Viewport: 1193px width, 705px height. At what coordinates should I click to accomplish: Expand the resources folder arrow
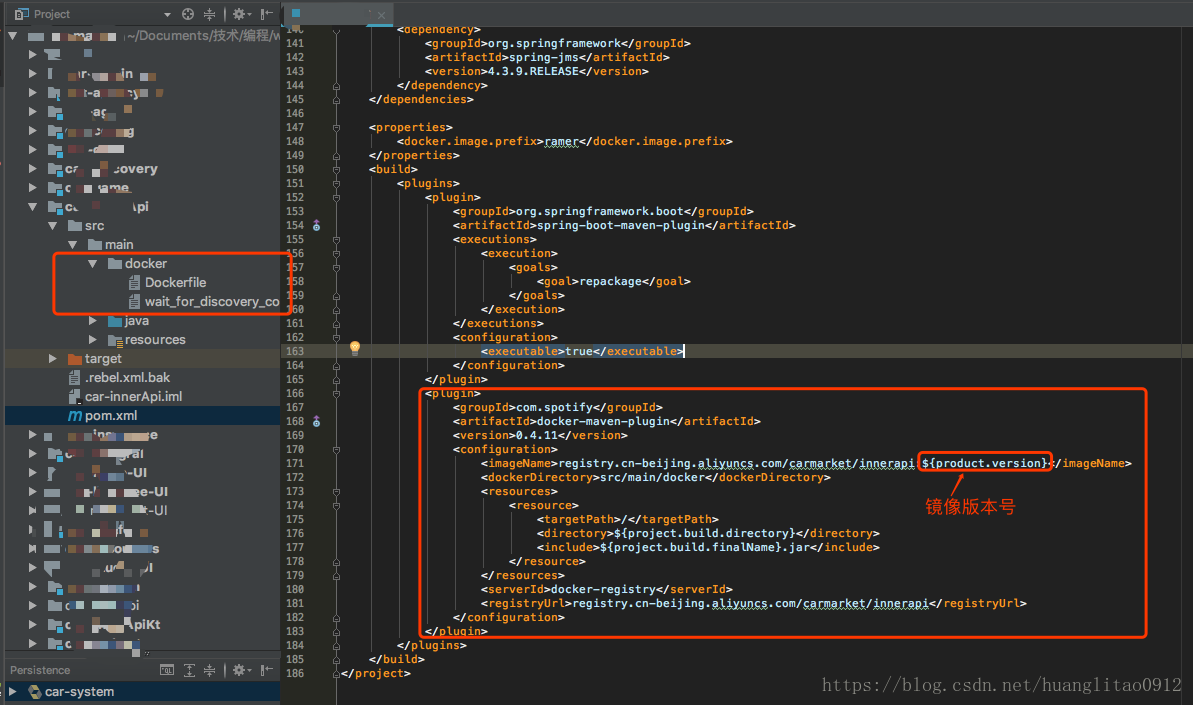pyautogui.click(x=93, y=340)
